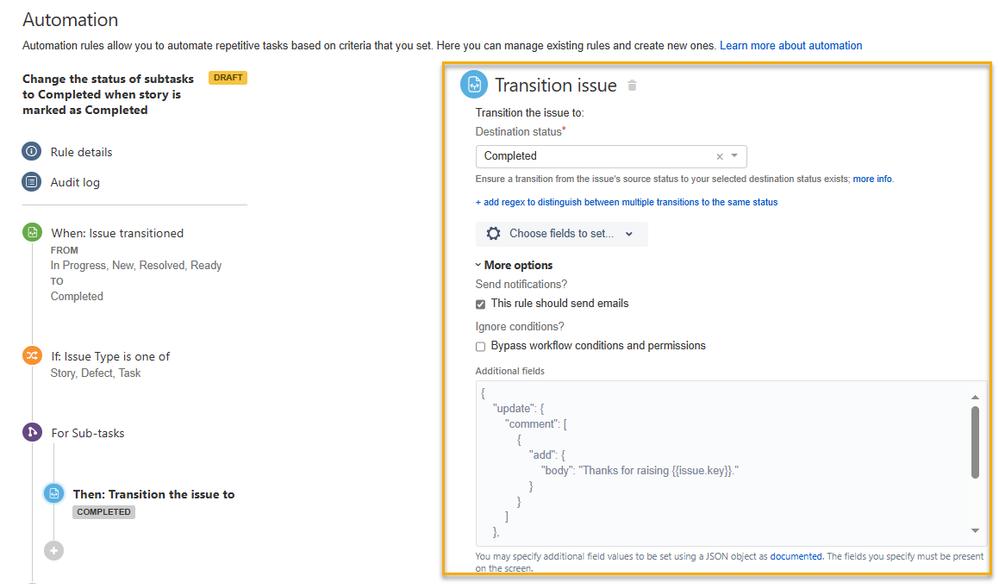This screenshot has width=999, height=584.
Task: Select the purple For Sub-tasks branch icon
Action: pyautogui.click(x=32, y=432)
